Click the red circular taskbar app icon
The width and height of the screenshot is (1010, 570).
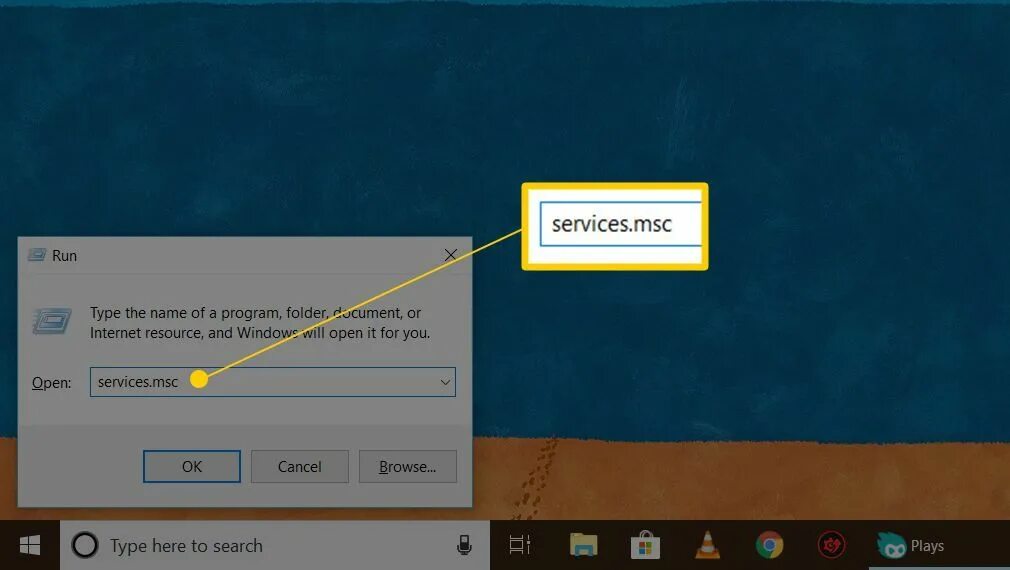831,546
